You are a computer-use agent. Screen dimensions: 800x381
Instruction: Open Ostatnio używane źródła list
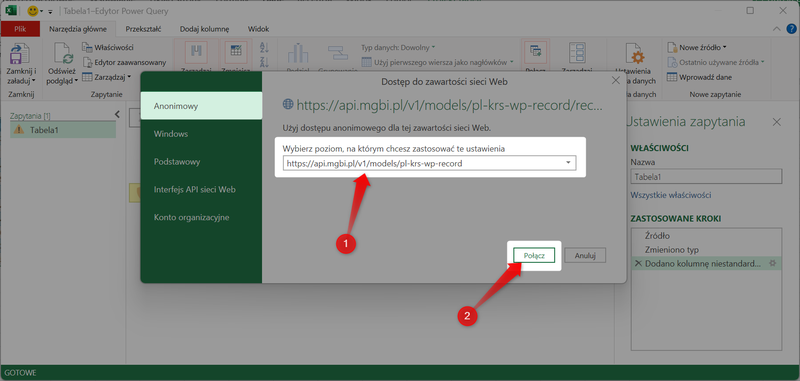pyautogui.click(x=716, y=62)
